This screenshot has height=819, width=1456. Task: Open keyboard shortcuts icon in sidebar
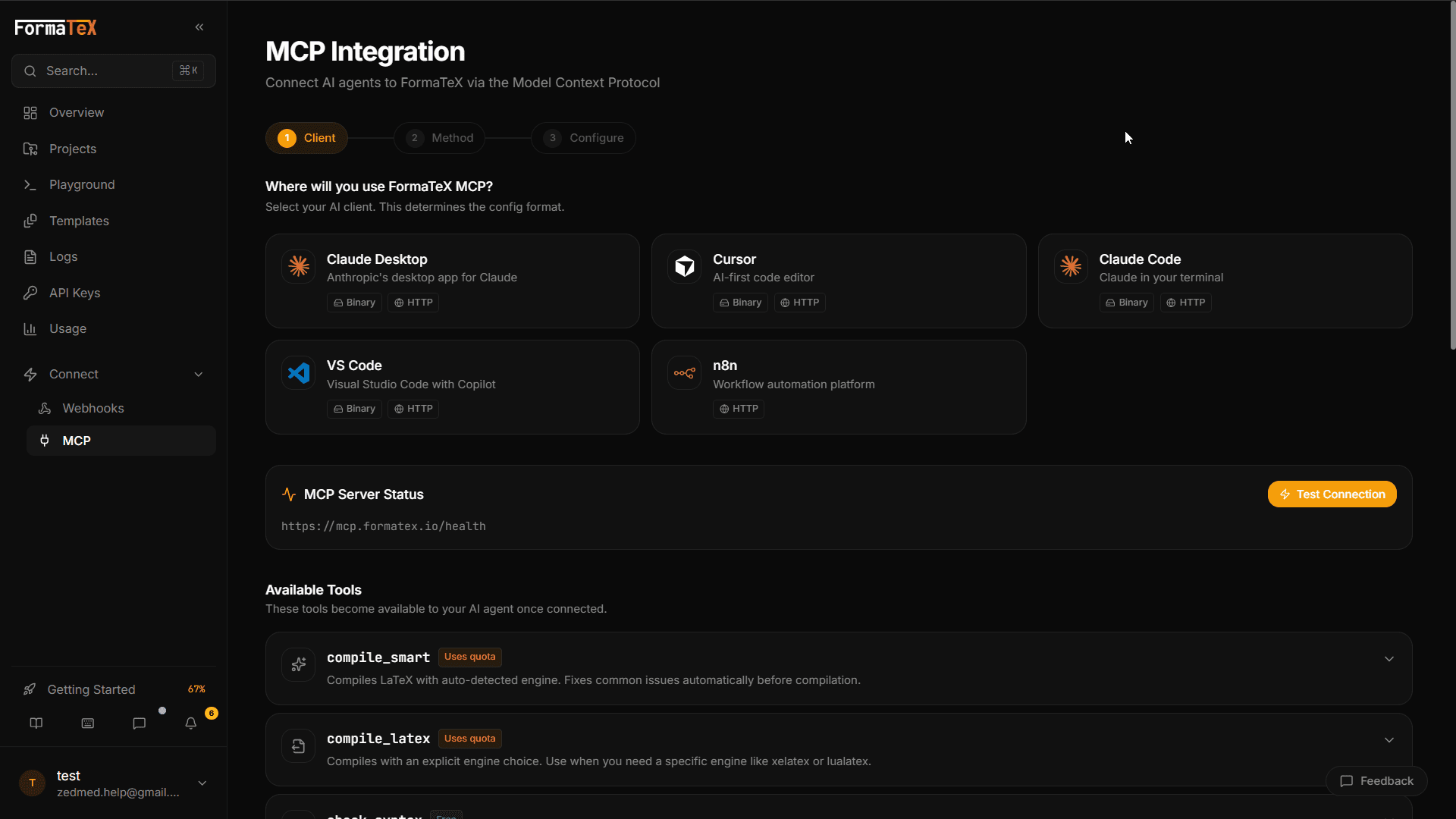point(88,723)
